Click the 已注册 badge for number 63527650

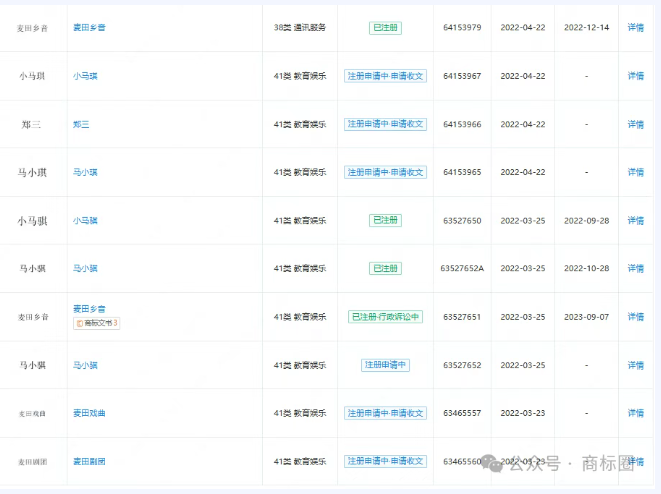385,220
